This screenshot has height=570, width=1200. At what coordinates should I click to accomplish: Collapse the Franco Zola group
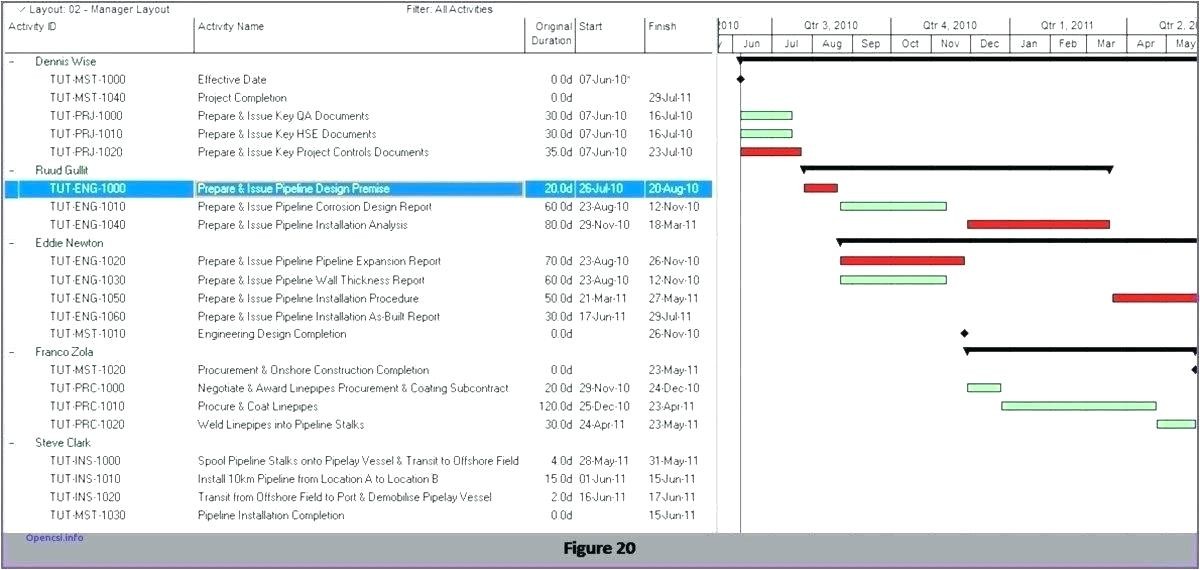click(12, 352)
